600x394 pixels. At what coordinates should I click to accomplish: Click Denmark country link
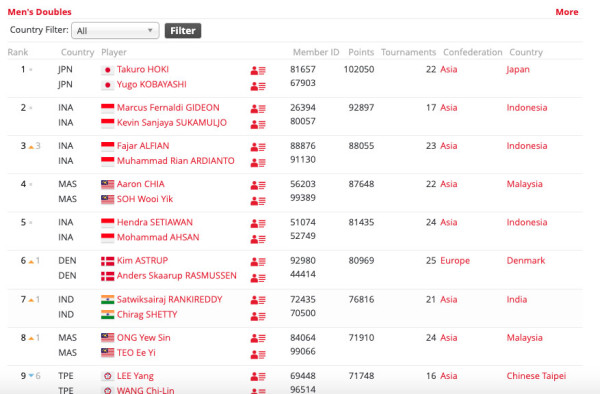click(x=526, y=260)
